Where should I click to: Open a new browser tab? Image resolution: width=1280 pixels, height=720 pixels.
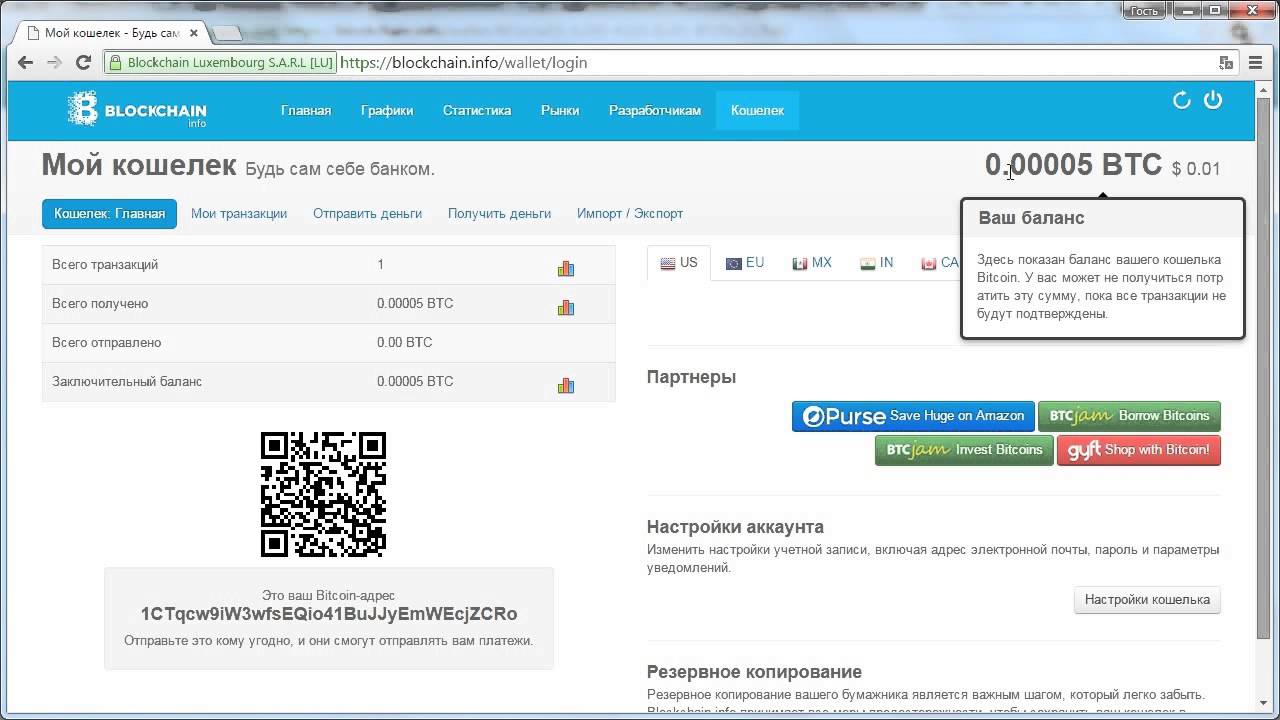pos(227,34)
